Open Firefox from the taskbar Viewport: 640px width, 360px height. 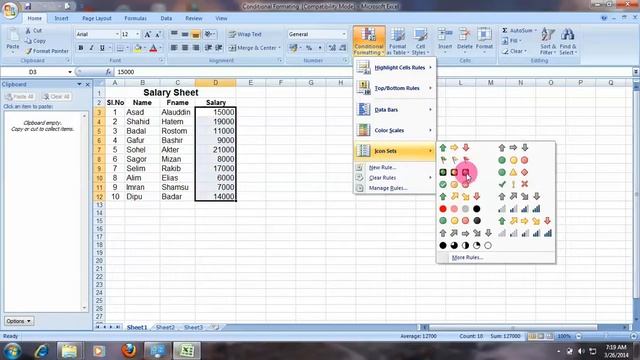click(129, 351)
